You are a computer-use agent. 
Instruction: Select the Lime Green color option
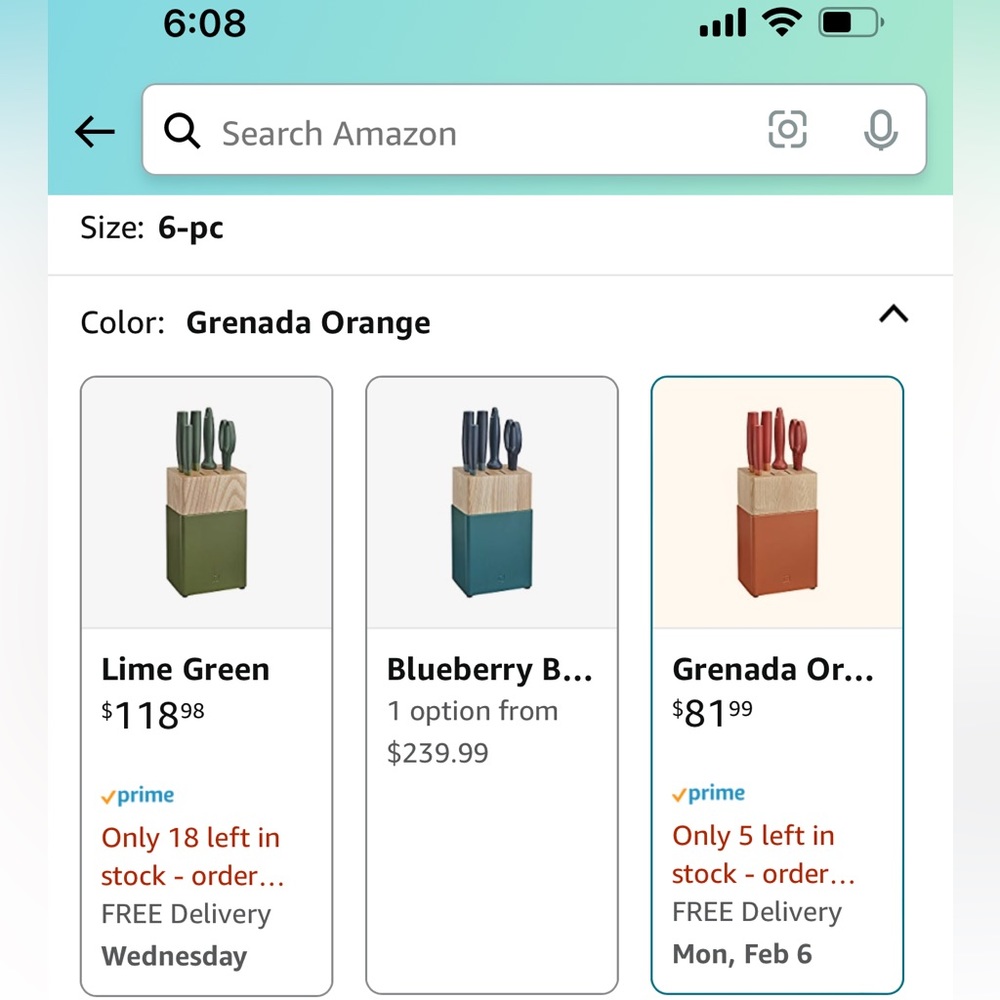point(207,686)
